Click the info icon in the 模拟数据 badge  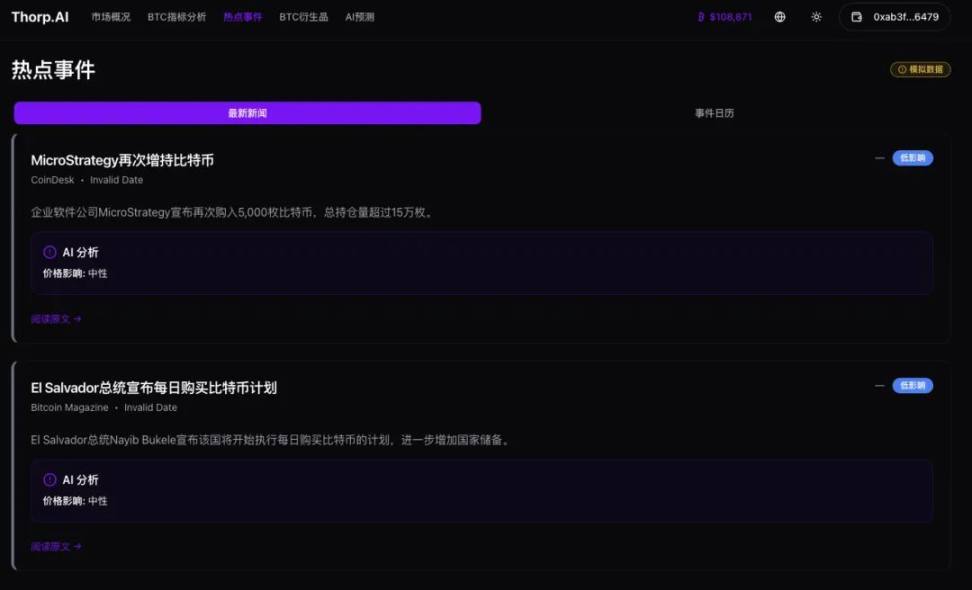[x=902, y=69]
